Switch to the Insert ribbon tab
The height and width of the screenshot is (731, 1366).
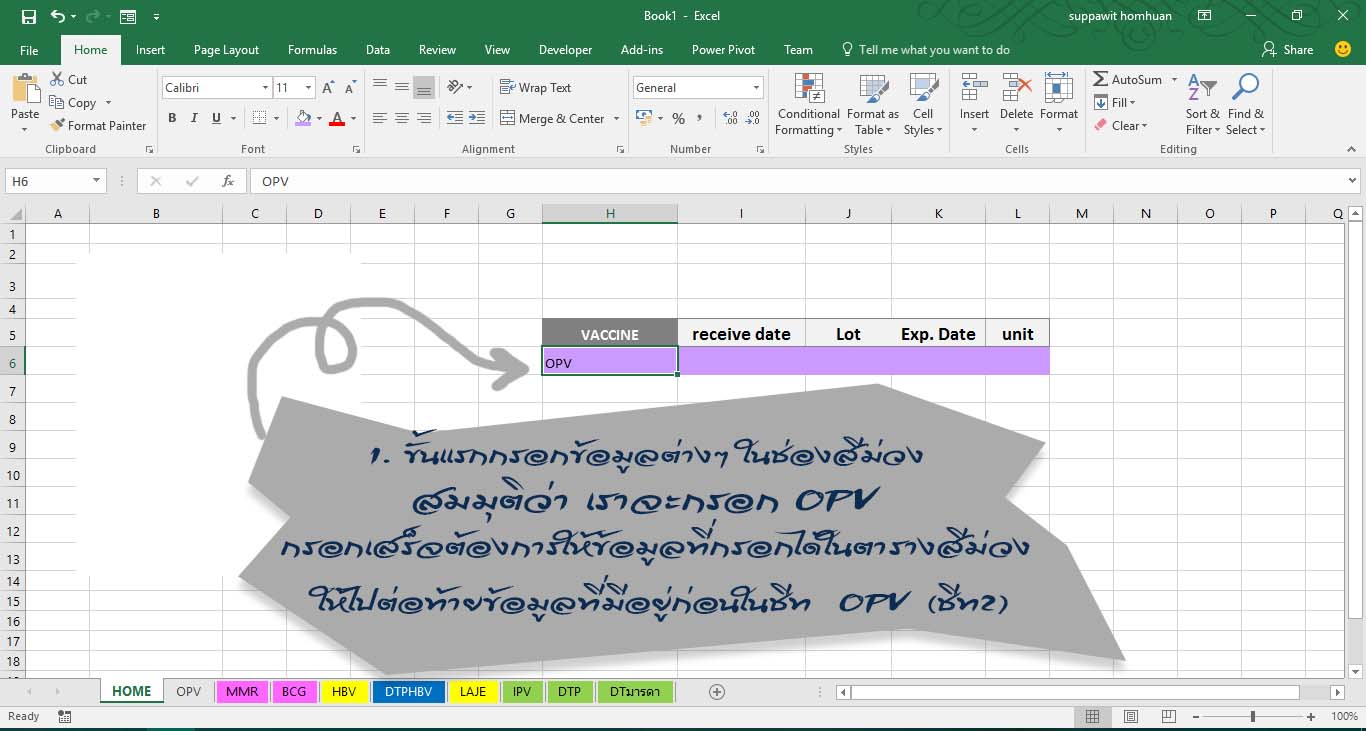coord(150,50)
